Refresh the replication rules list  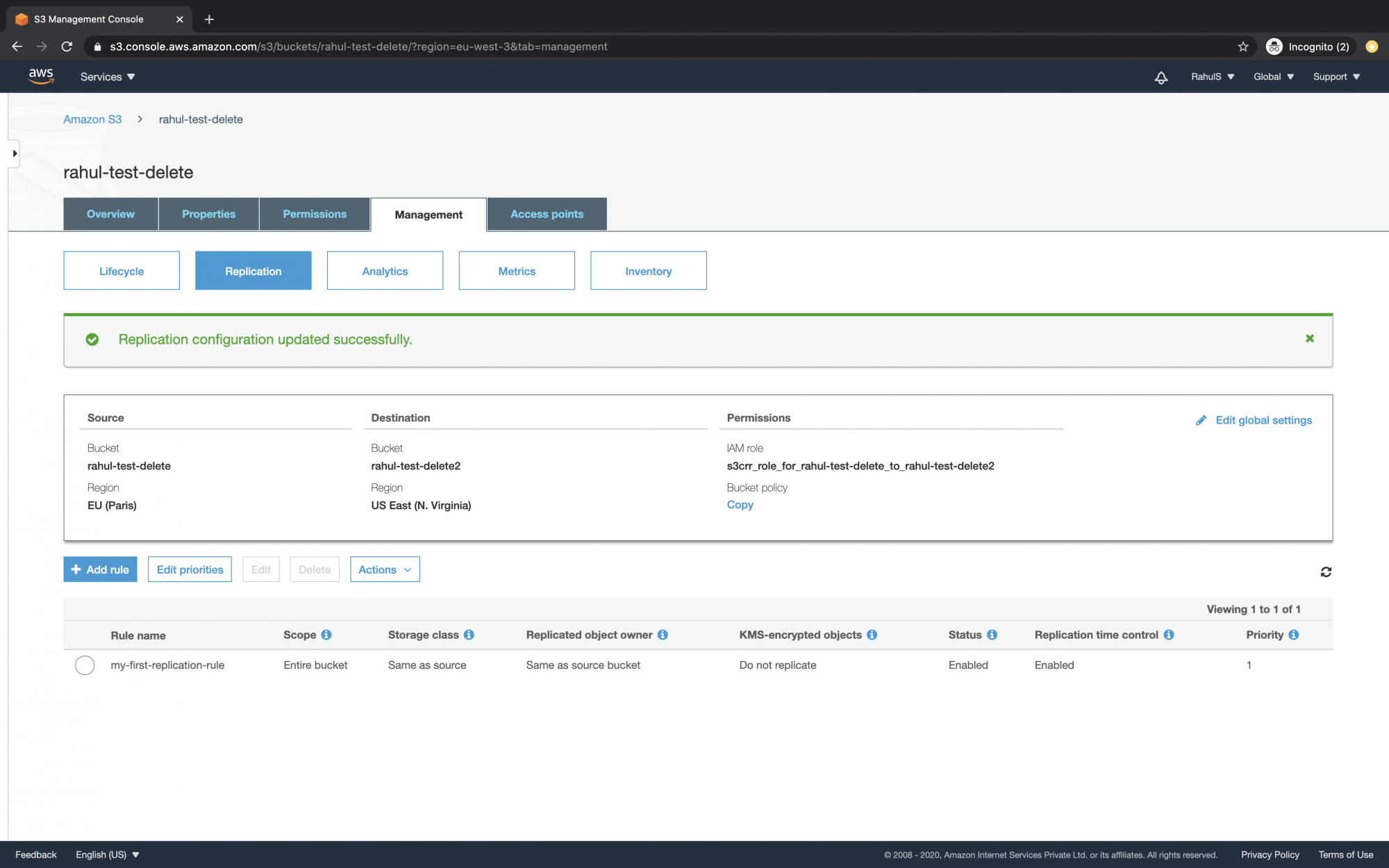coord(1326,571)
